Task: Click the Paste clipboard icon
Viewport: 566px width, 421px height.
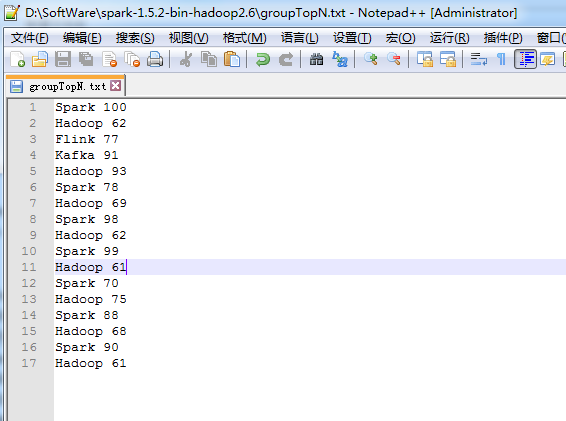Action: (232, 59)
